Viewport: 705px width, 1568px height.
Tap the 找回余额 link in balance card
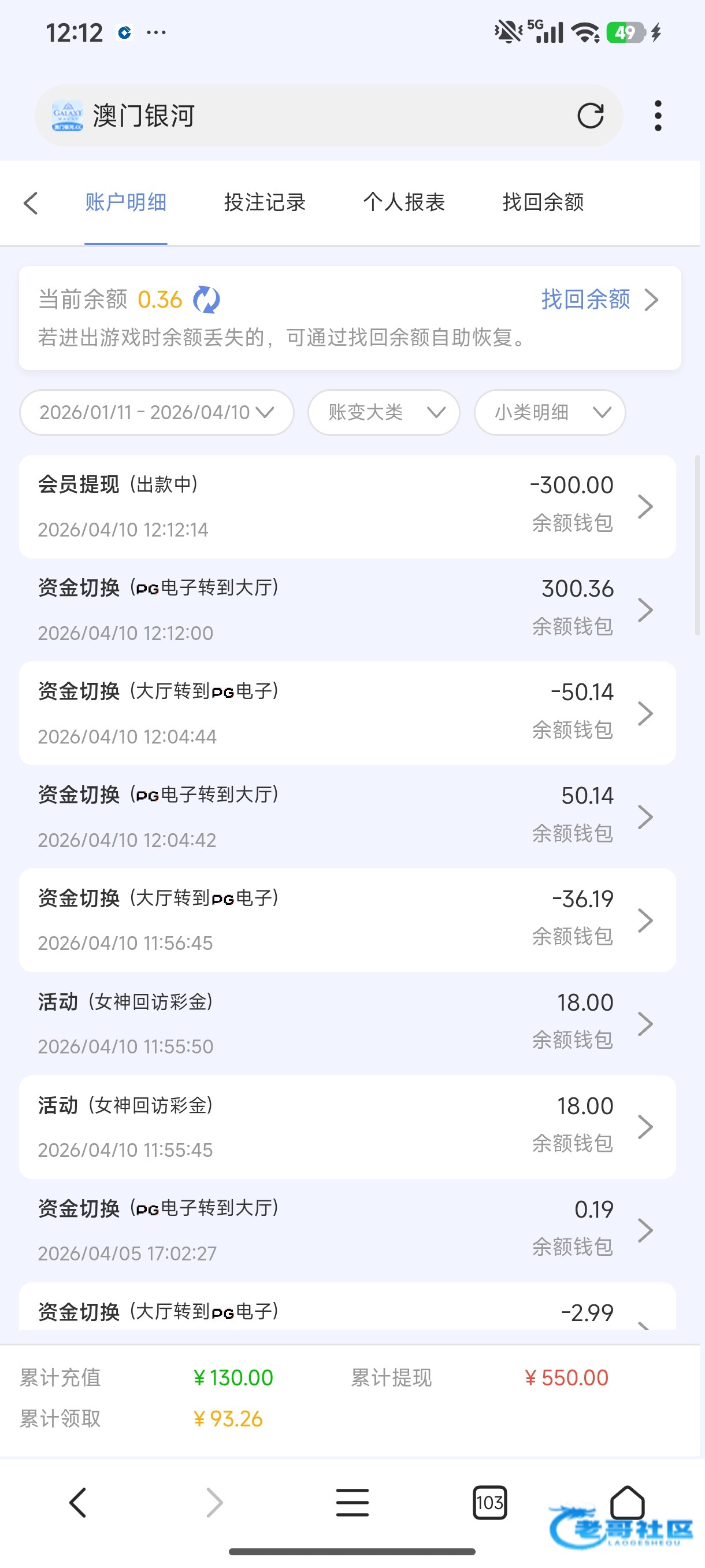click(599, 299)
